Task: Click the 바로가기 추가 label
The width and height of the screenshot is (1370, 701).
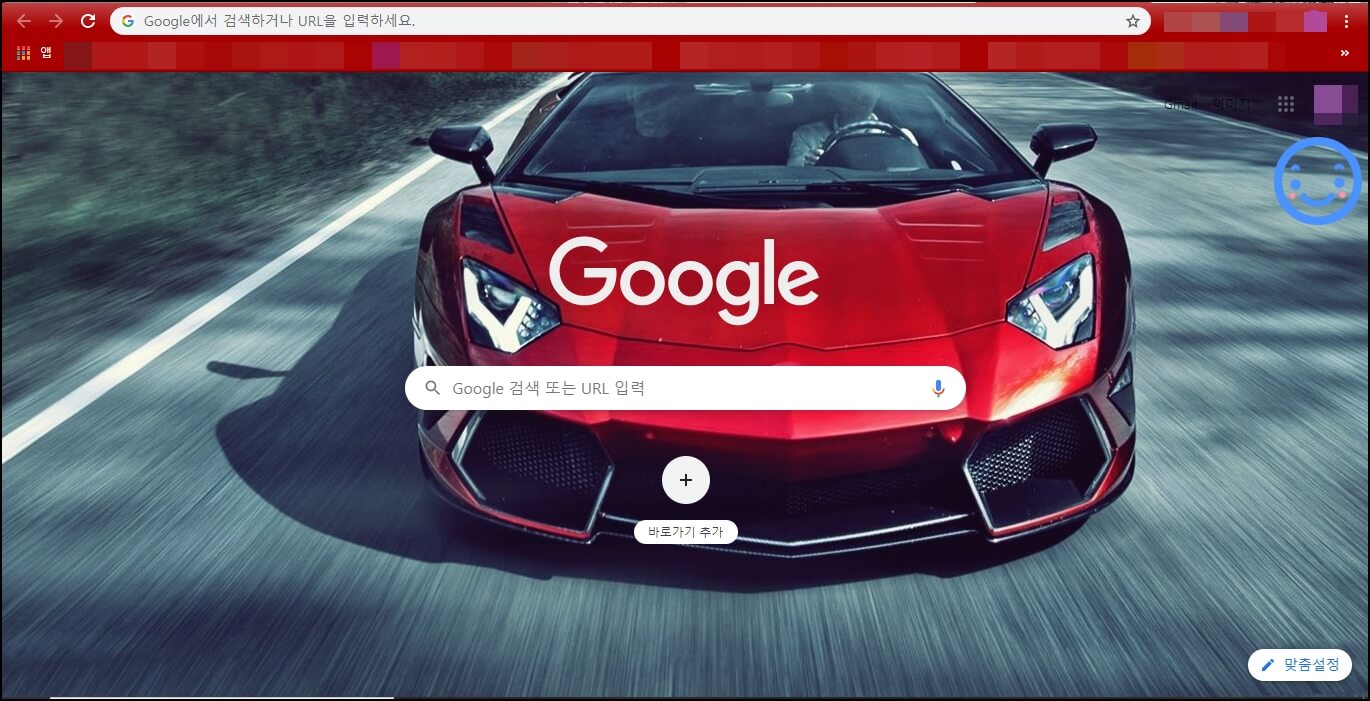Action: coord(686,532)
